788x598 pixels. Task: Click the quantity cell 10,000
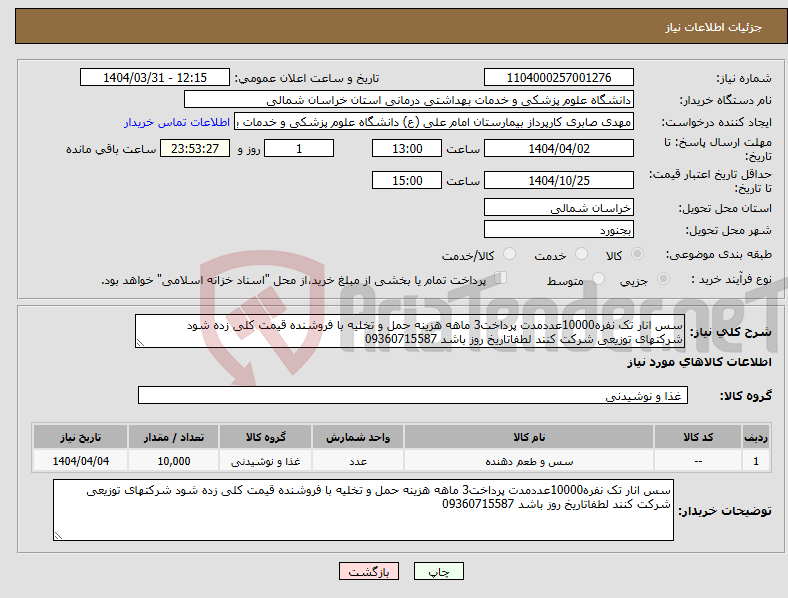[173, 461]
